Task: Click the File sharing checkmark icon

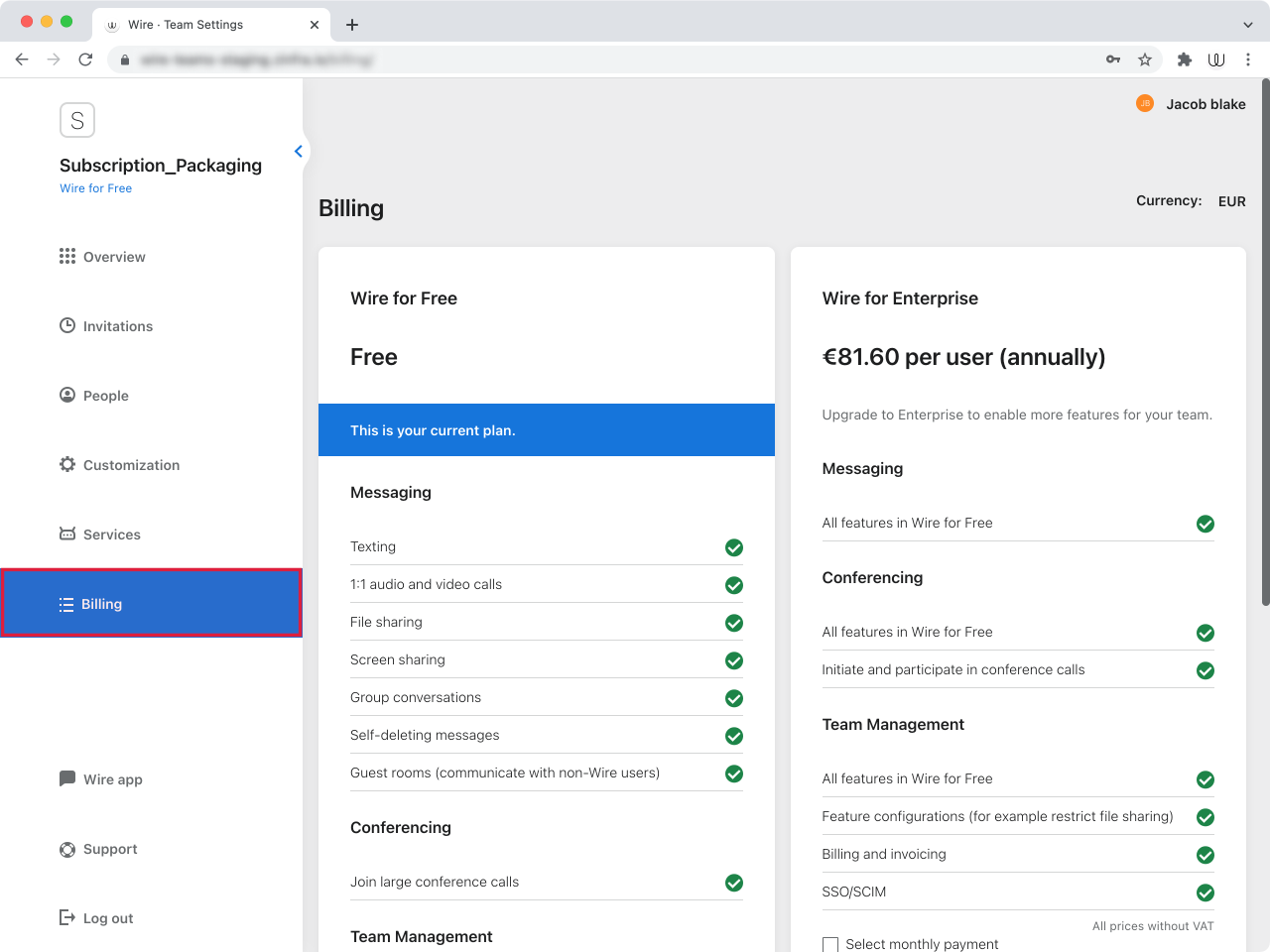Action: (734, 623)
